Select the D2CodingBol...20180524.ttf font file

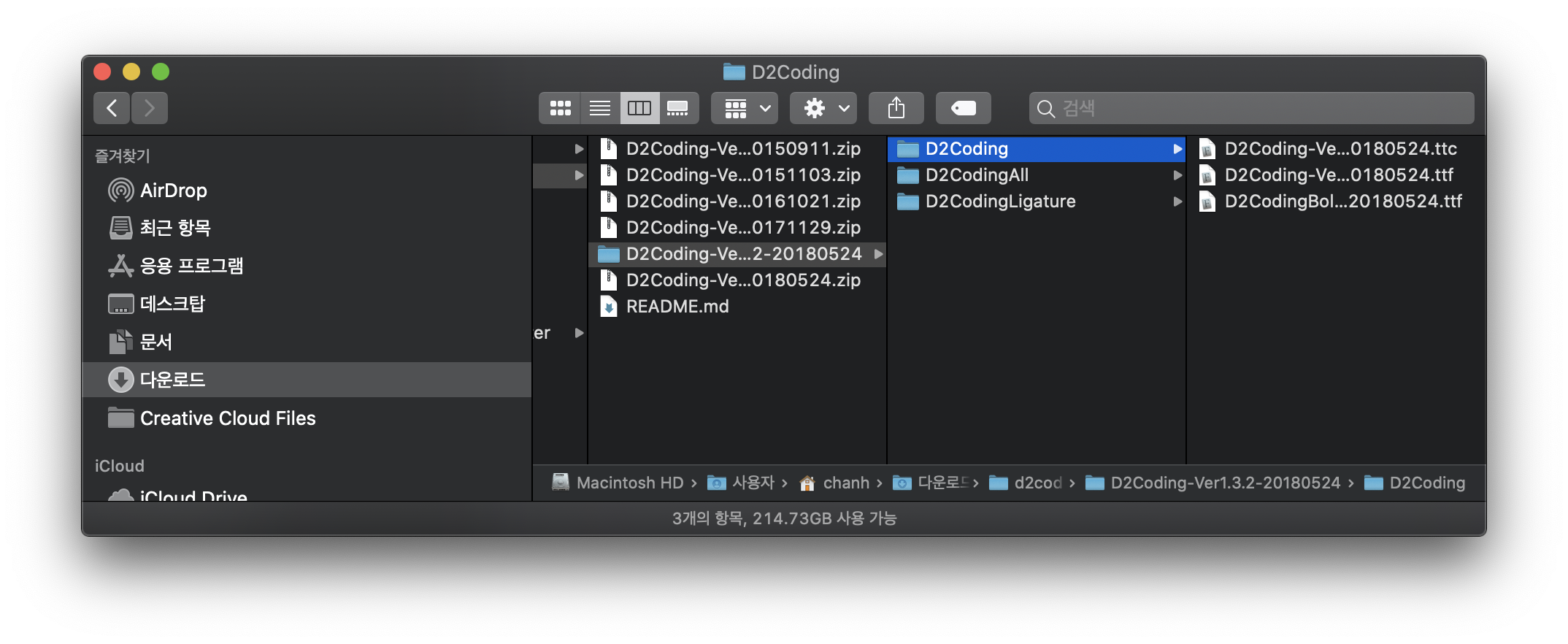tap(1336, 202)
